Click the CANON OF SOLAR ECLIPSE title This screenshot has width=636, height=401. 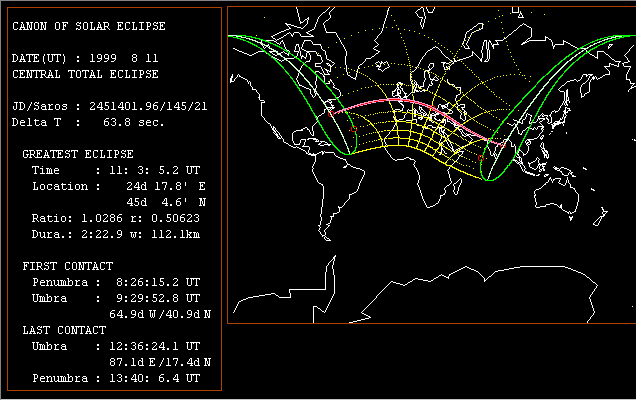pos(89,26)
